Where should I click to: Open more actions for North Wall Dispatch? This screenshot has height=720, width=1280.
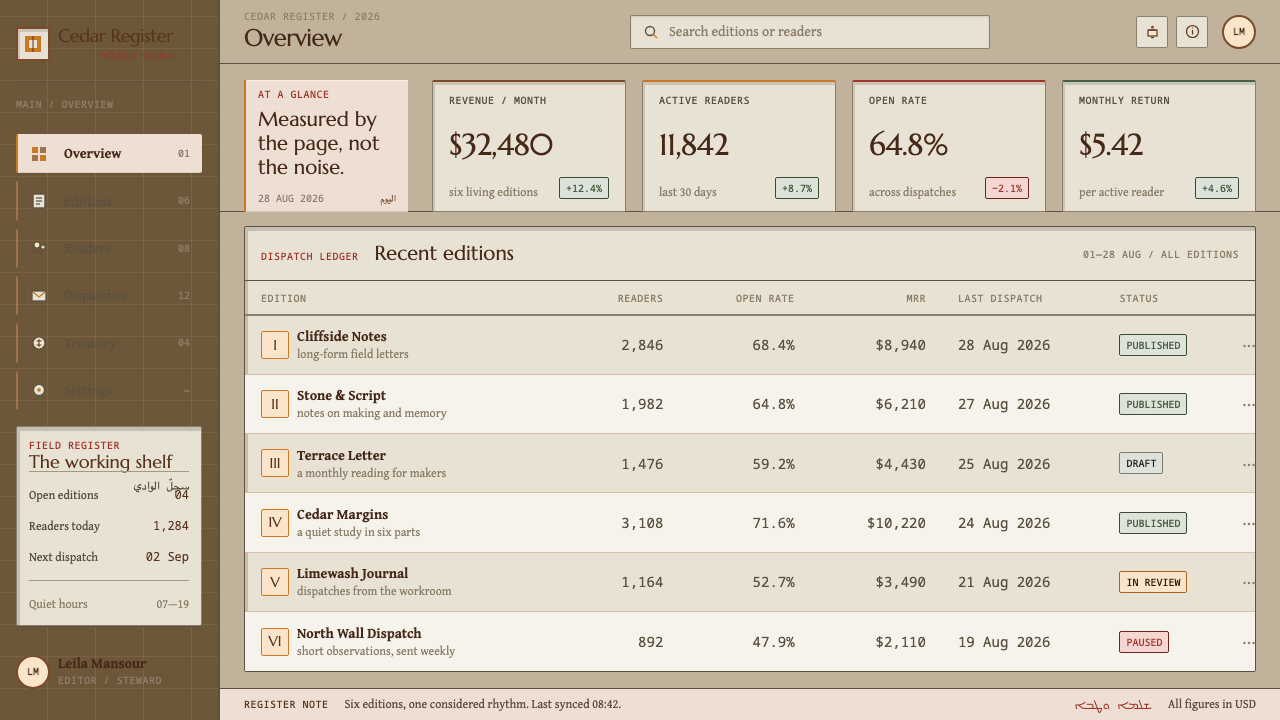1248,643
